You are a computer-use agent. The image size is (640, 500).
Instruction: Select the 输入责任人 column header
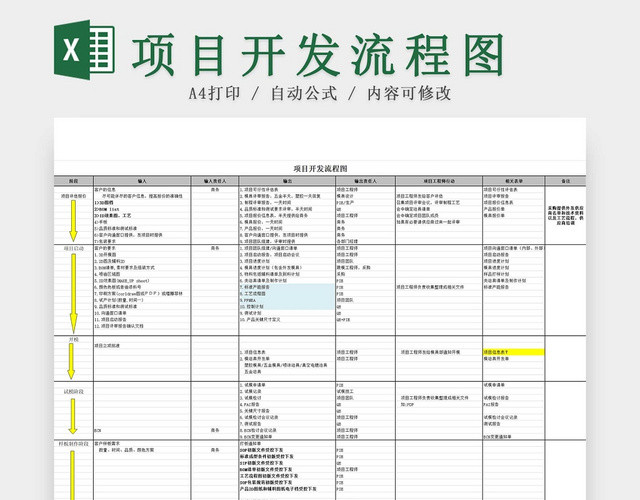(x=215, y=181)
